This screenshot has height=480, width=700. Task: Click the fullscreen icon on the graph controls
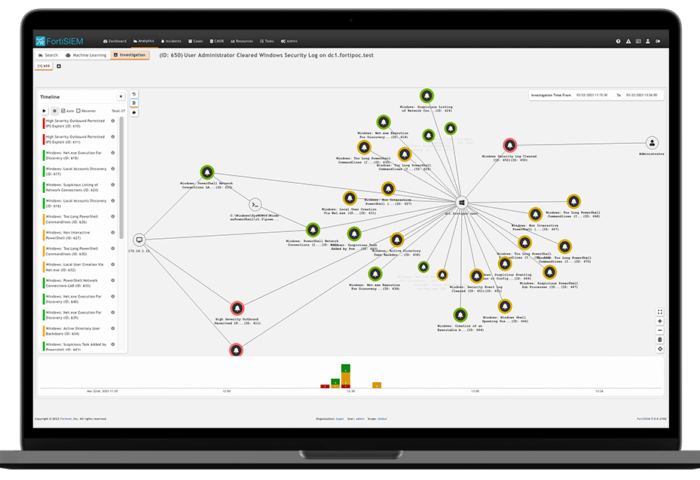pyautogui.click(x=660, y=312)
